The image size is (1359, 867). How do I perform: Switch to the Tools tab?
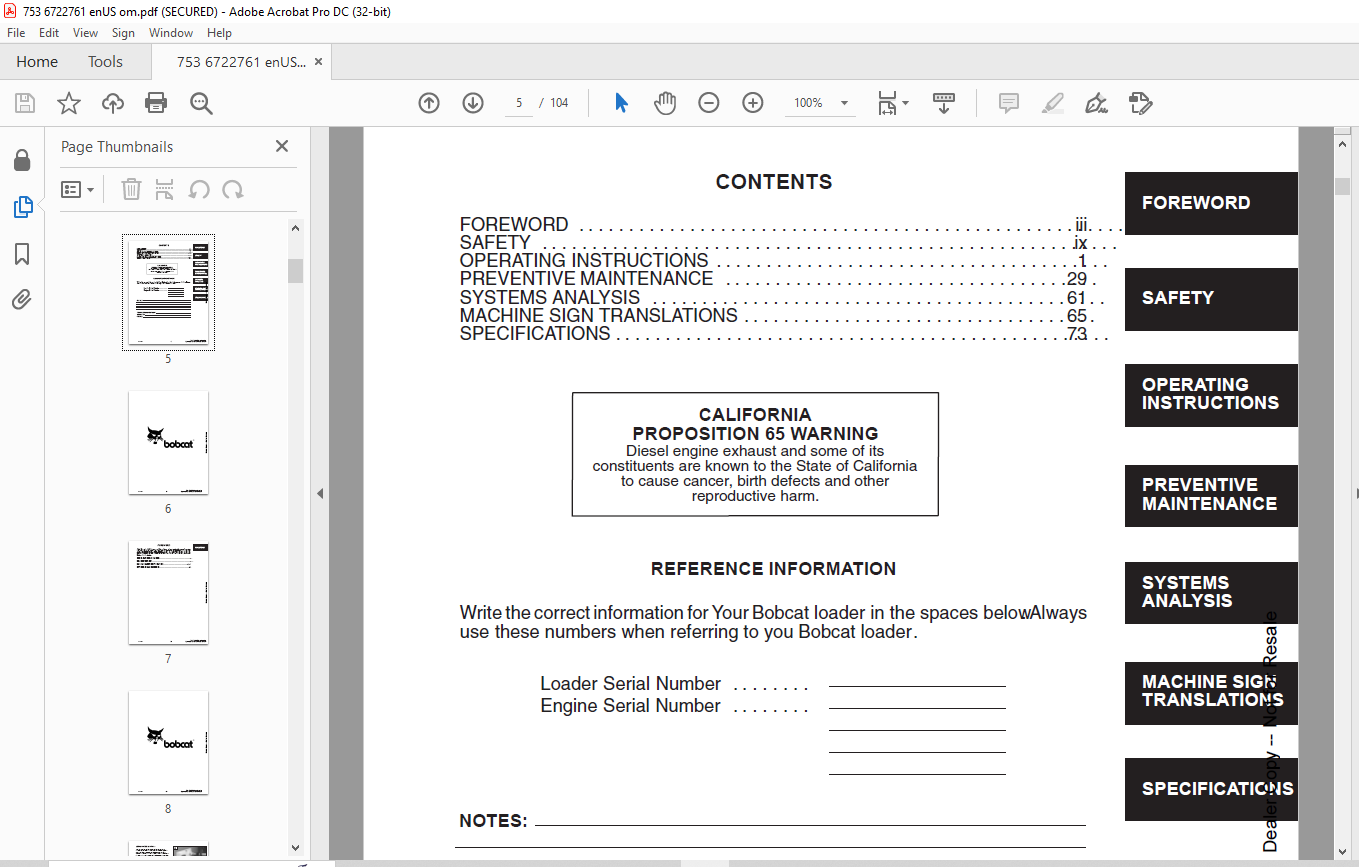[105, 62]
